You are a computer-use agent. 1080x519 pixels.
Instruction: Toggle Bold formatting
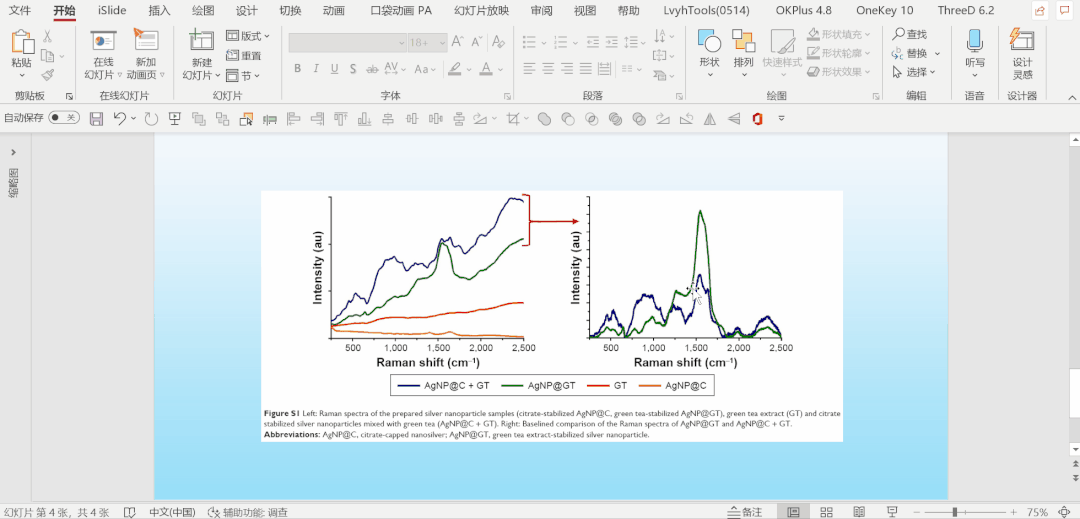click(298, 68)
